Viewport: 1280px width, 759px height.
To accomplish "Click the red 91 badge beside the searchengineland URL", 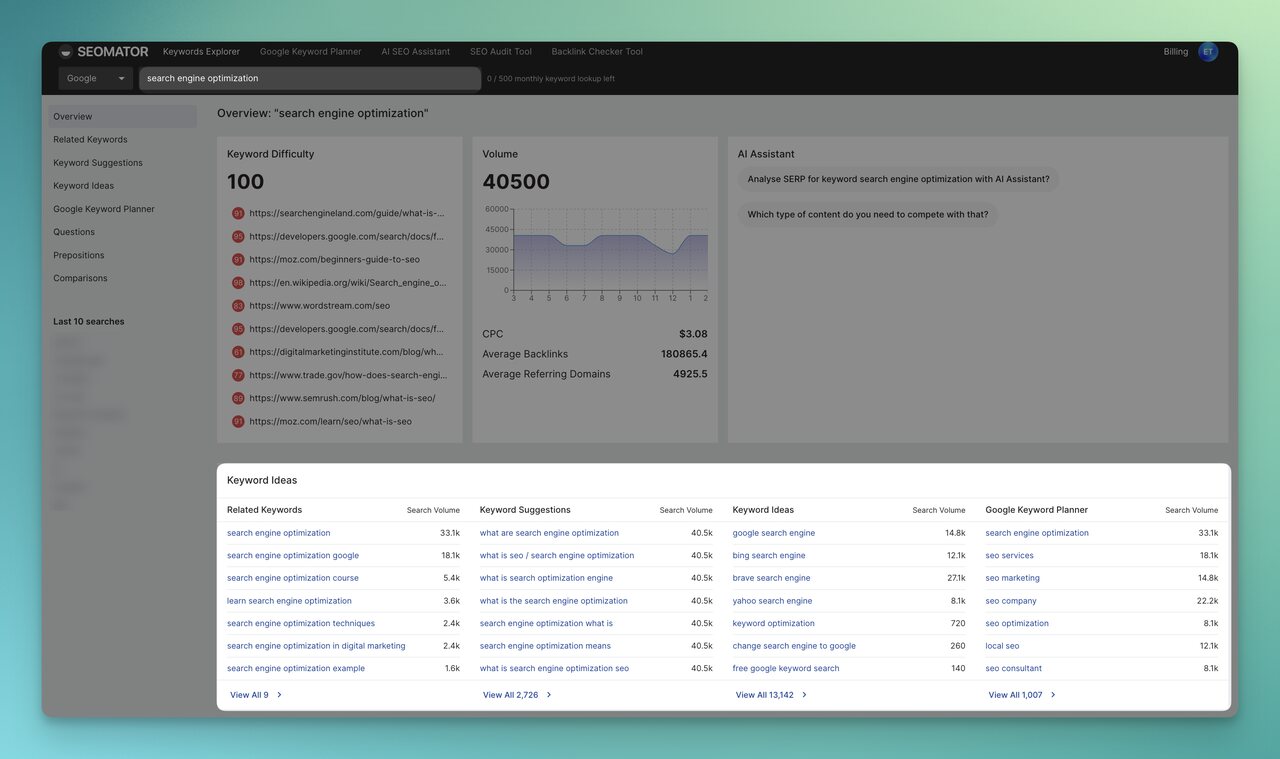I will (237, 212).
